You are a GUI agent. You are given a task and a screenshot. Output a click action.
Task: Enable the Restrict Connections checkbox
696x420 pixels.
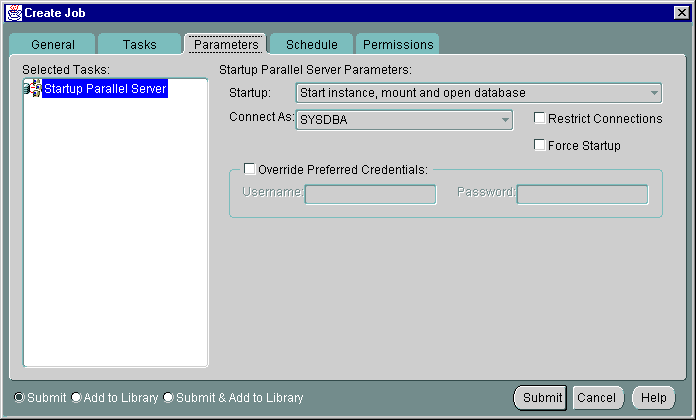(x=540, y=118)
